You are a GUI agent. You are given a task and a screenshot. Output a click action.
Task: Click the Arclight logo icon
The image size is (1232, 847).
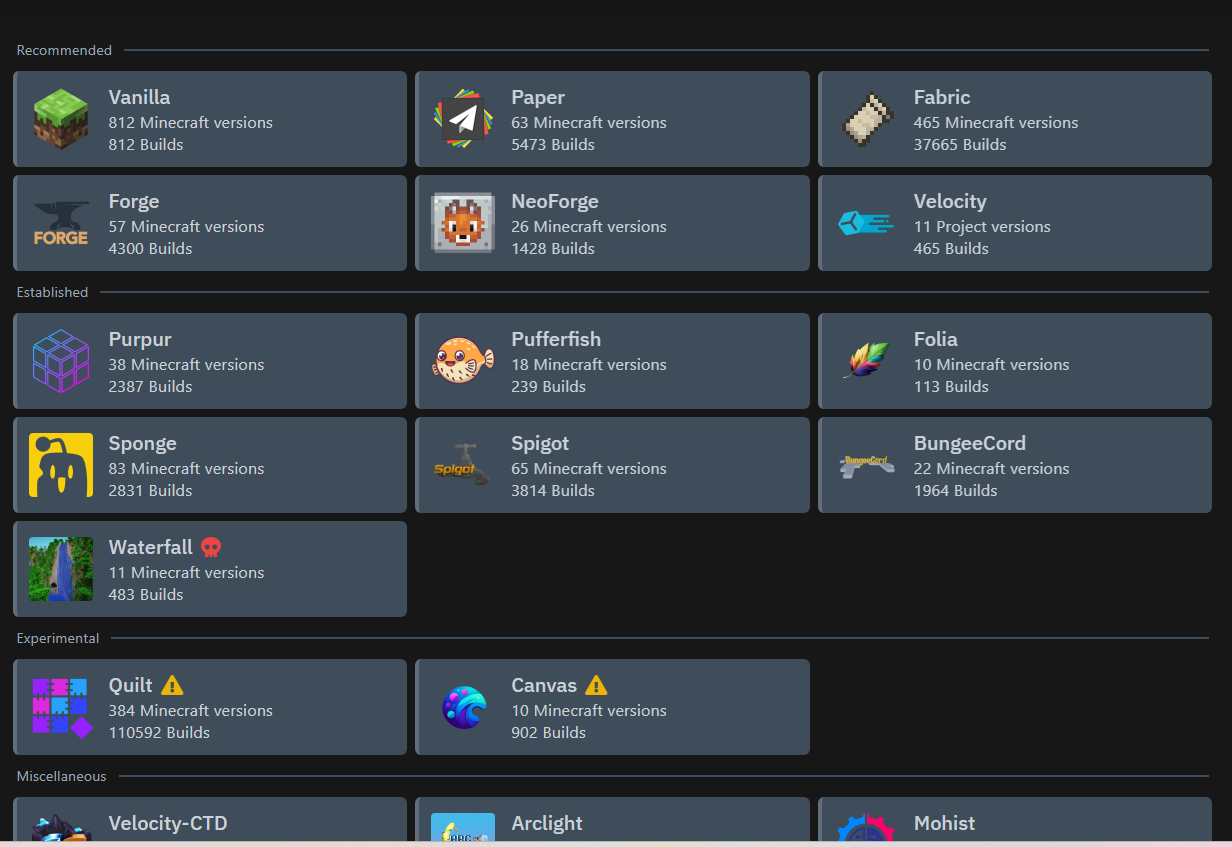tap(463, 827)
